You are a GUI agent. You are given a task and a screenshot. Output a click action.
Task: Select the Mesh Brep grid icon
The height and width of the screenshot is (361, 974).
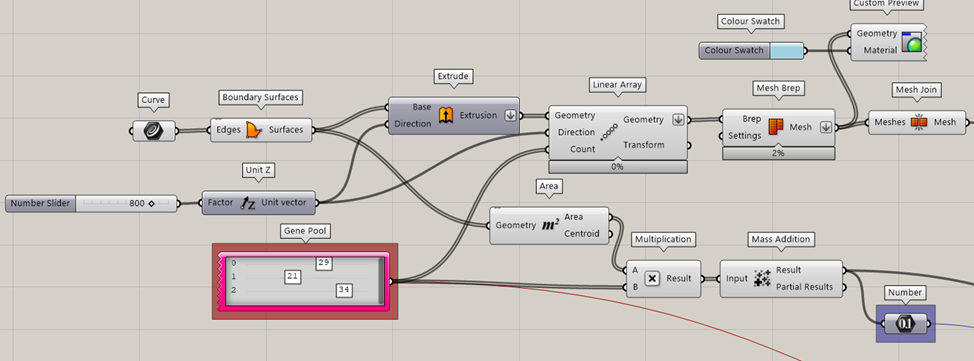[x=776, y=127]
